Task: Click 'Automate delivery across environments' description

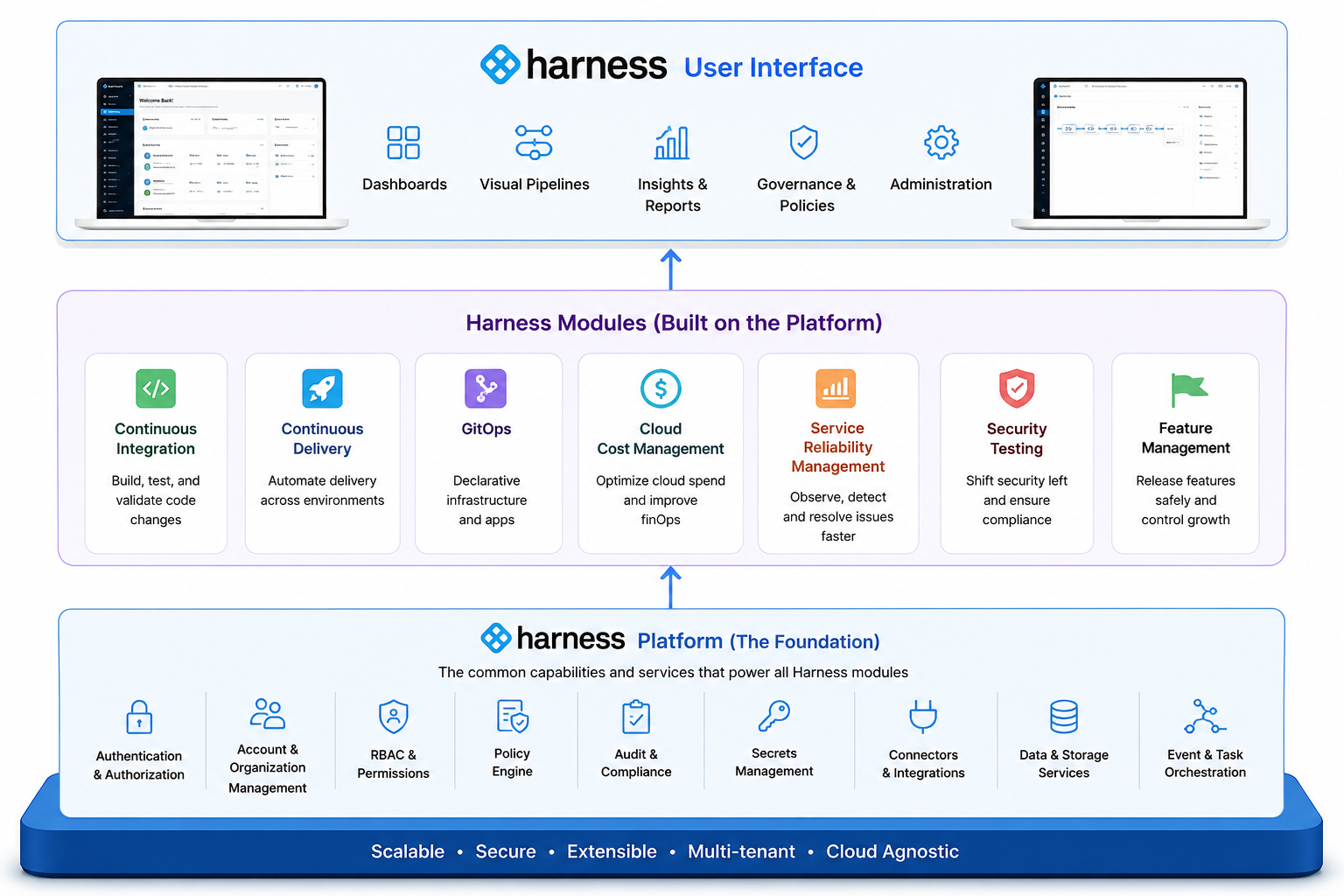Action: tap(322, 490)
